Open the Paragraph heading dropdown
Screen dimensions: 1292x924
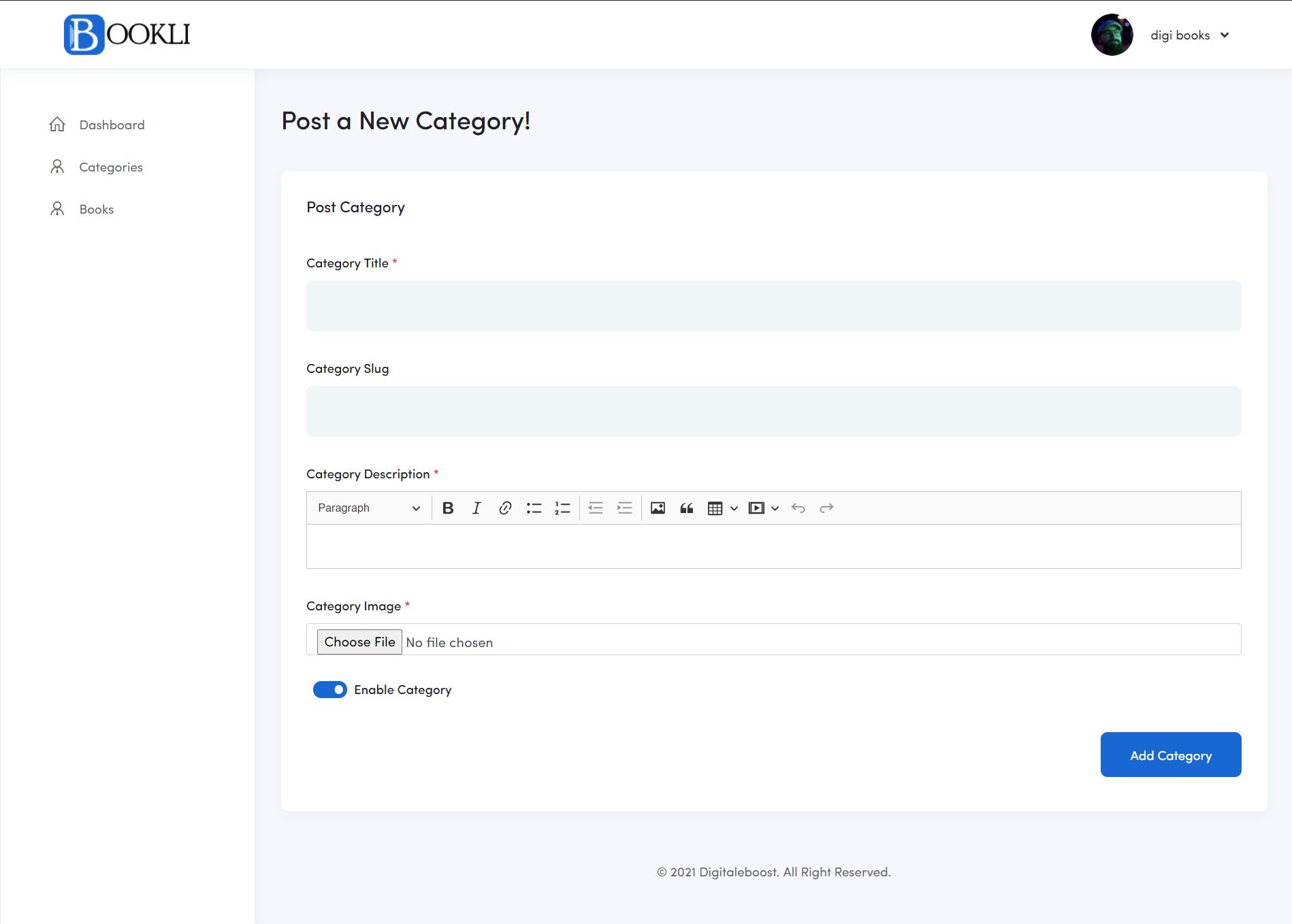[369, 508]
